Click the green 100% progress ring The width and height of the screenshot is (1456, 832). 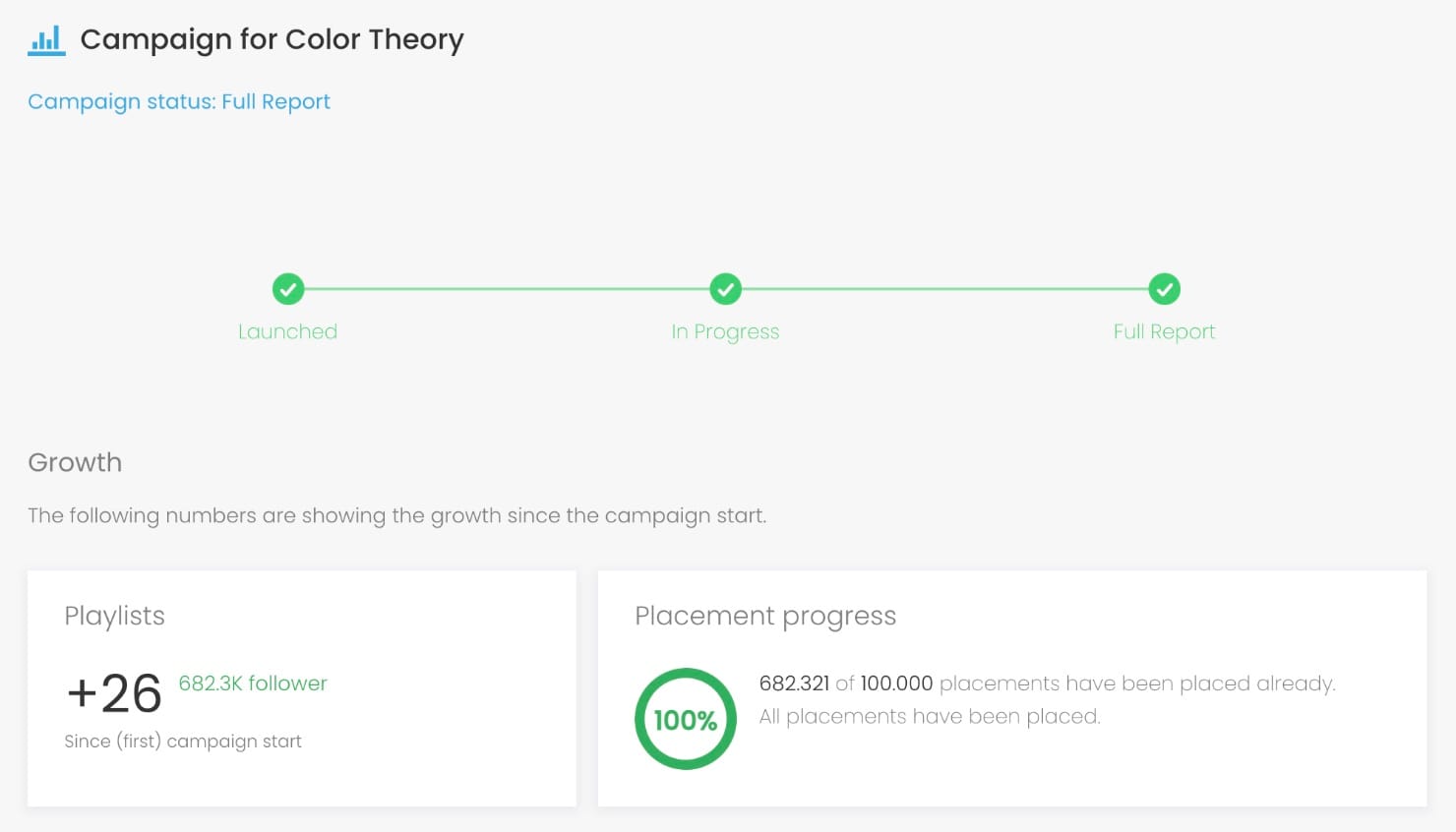click(685, 718)
